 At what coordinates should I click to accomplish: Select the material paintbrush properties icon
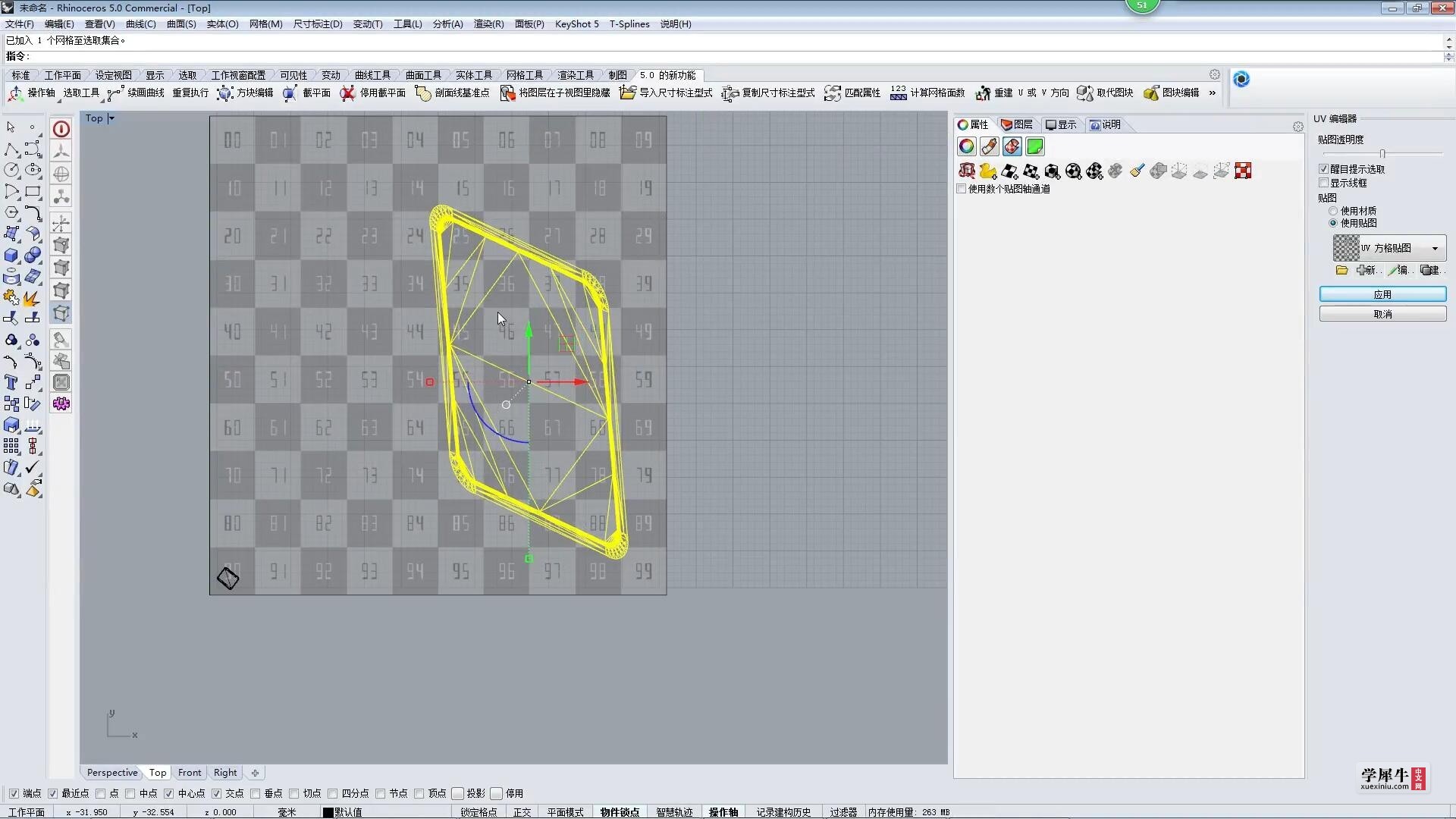click(x=989, y=146)
